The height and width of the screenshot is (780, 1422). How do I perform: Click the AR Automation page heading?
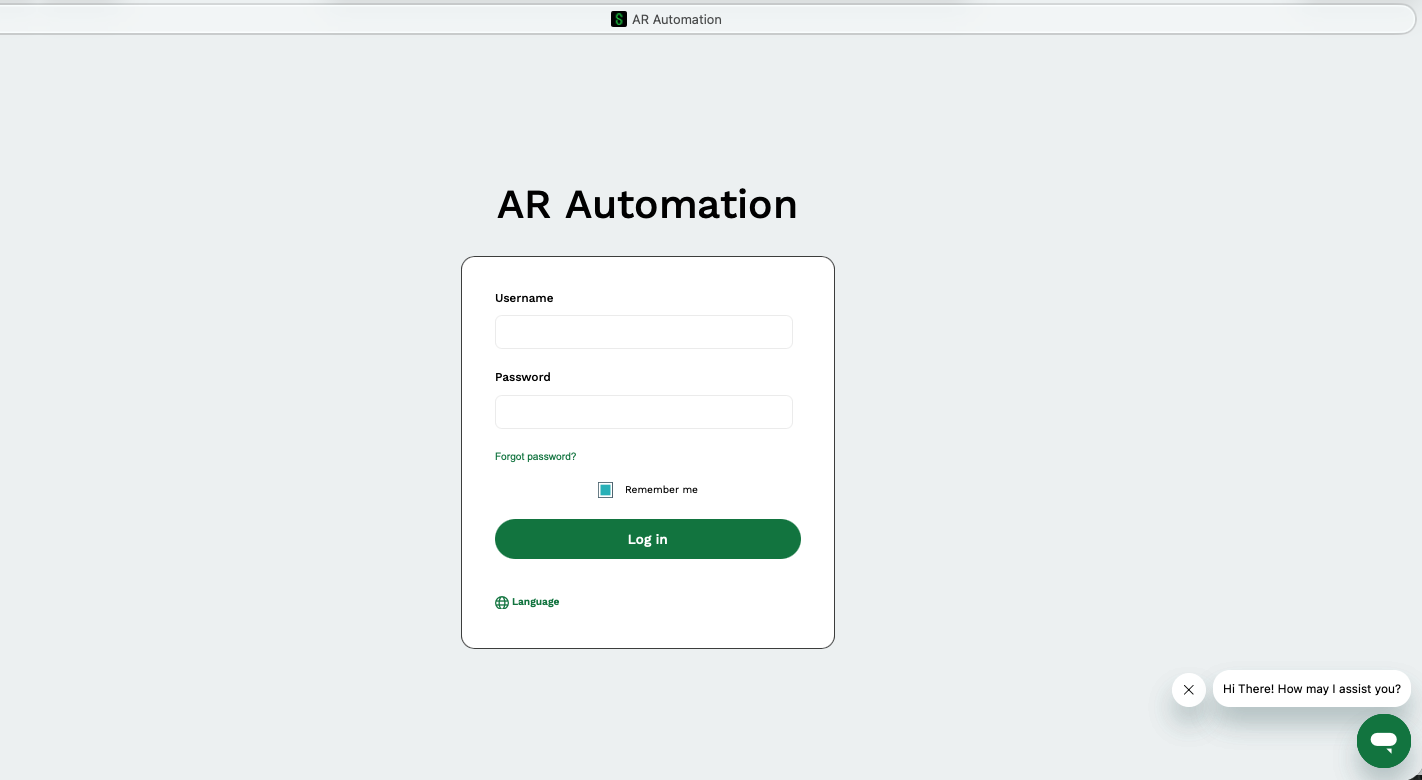[647, 204]
